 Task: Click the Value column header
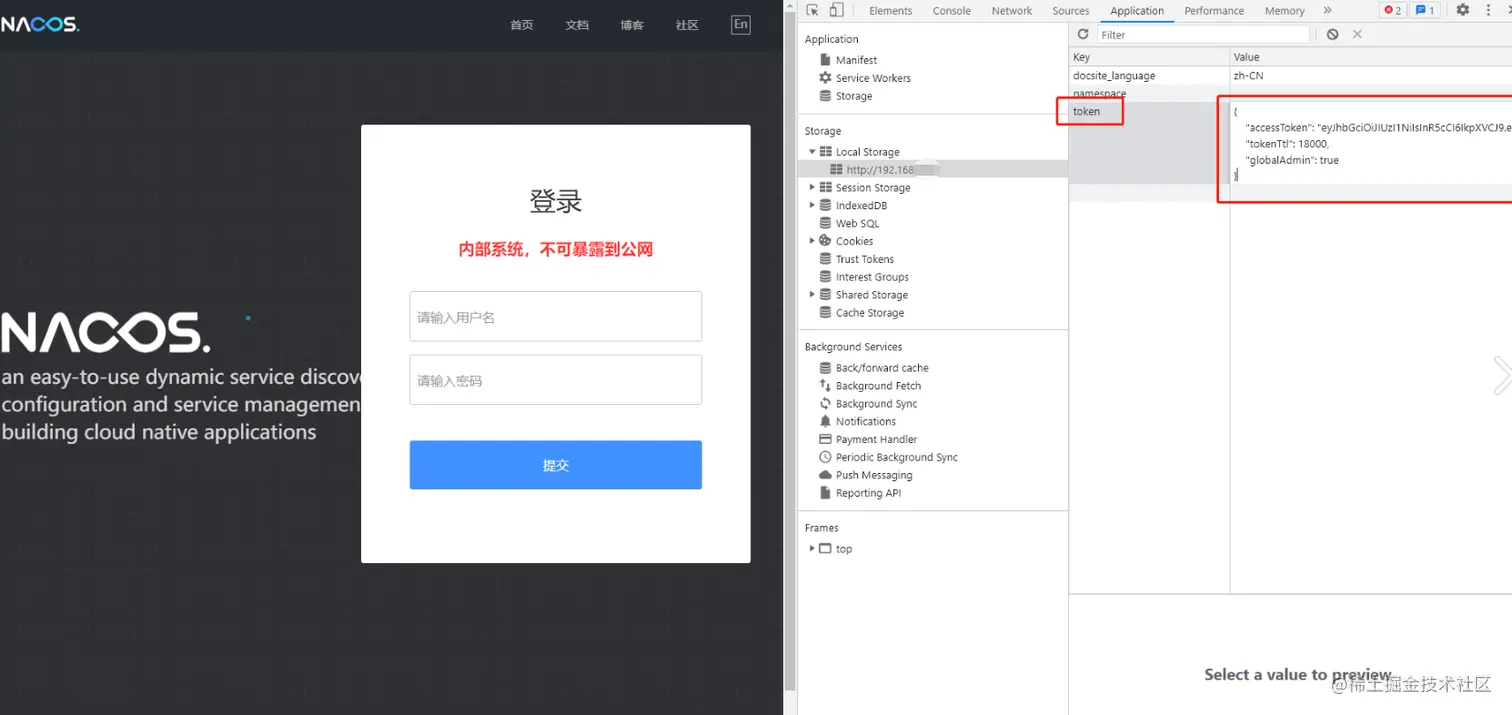click(1371, 57)
